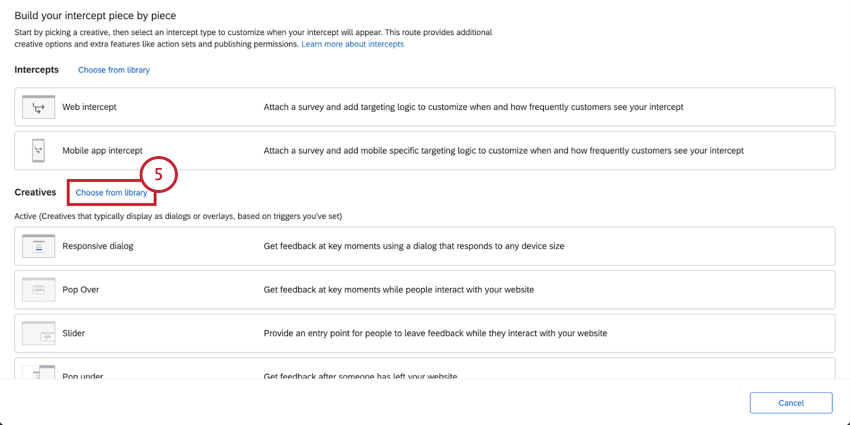The width and height of the screenshot is (850, 425).
Task: Click the Slider creative icon
Action: tap(38, 333)
